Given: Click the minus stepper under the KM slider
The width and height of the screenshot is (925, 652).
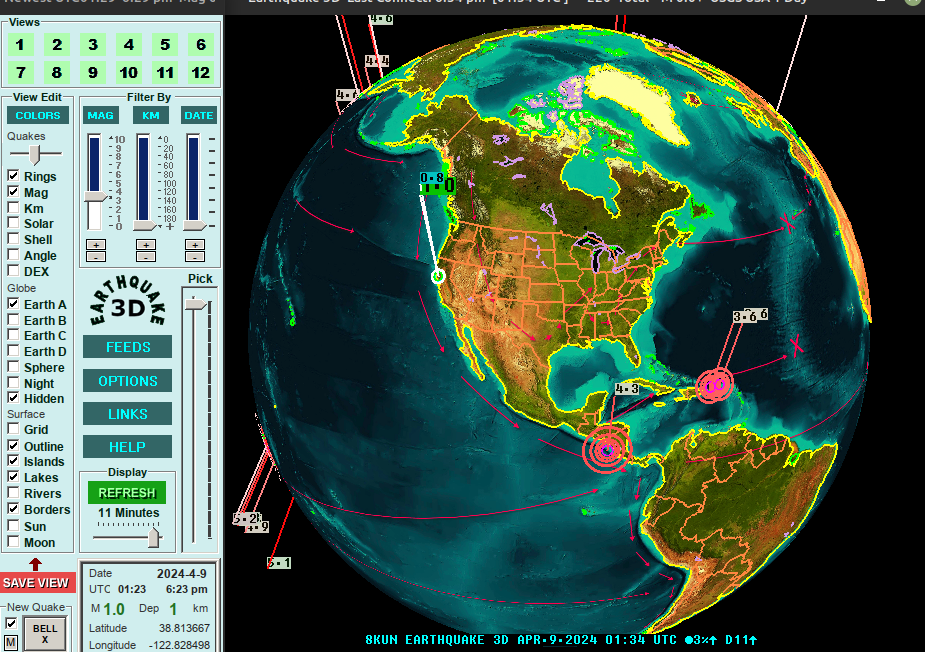Looking at the screenshot, I should pyautogui.click(x=146, y=257).
